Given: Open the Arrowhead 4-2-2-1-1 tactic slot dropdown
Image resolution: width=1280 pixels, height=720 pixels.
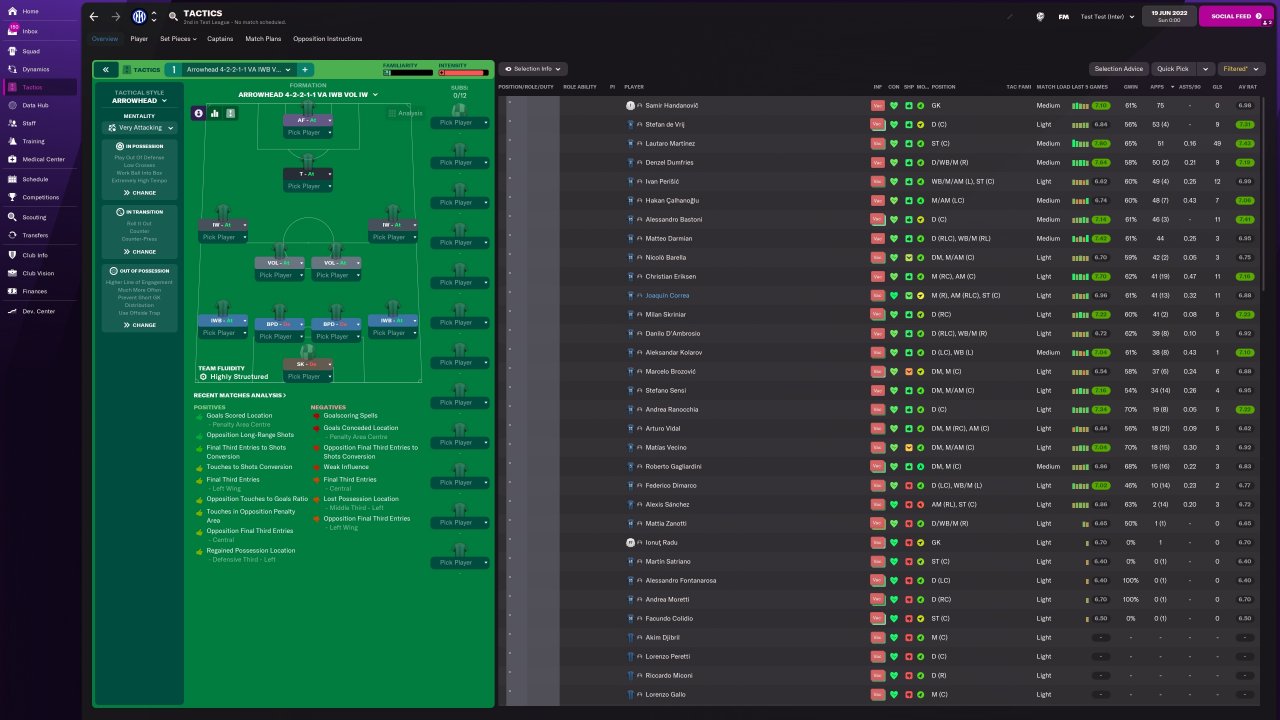Looking at the screenshot, I should click(239, 70).
